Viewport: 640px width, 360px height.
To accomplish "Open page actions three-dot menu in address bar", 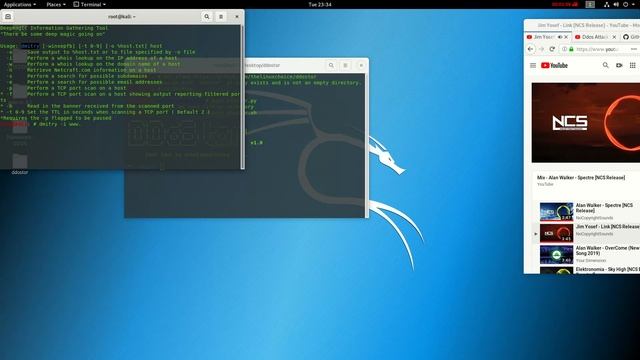I will tap(633, 49).
